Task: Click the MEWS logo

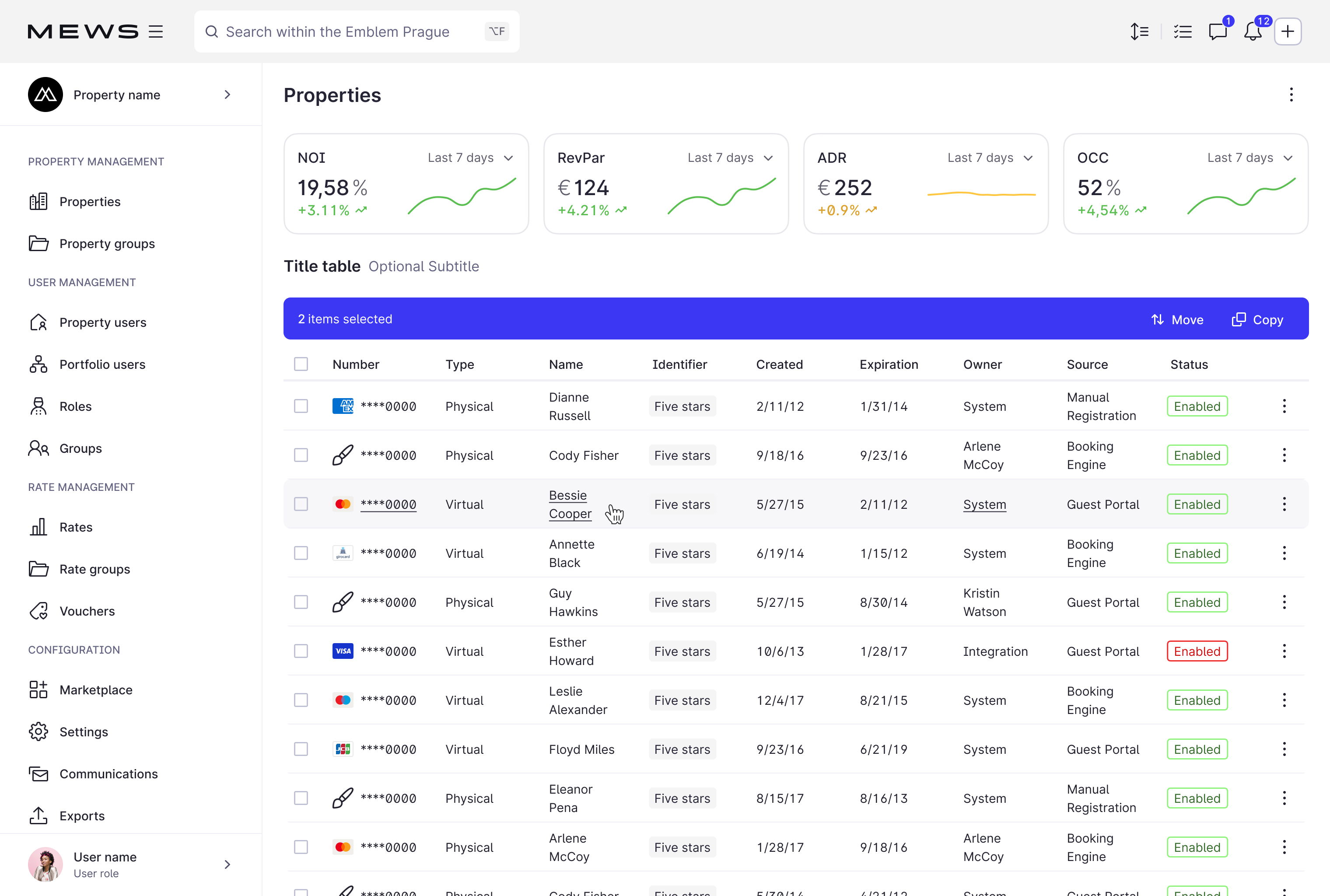Action: (83, 31)
